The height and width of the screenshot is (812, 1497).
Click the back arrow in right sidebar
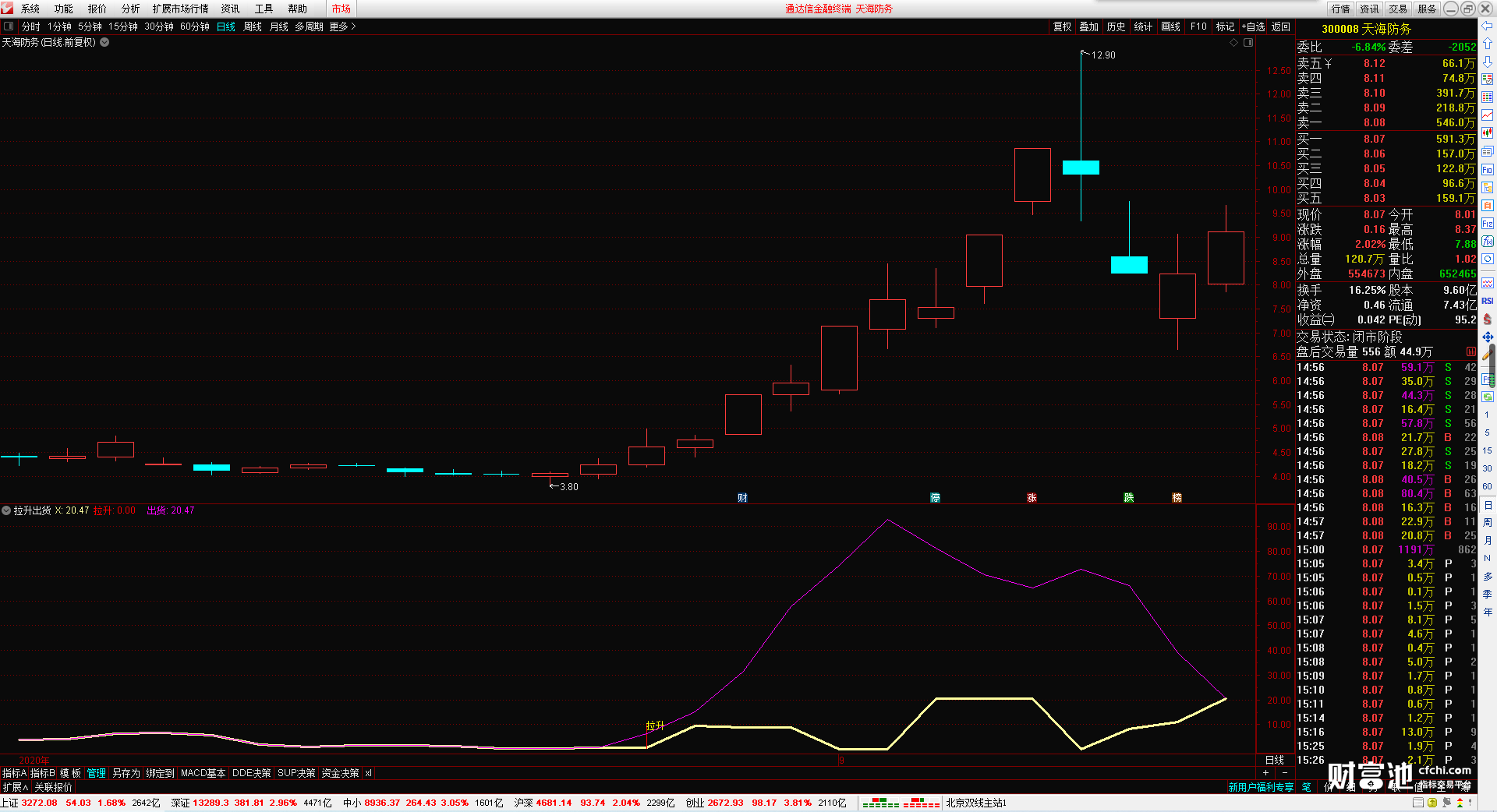1488,26
